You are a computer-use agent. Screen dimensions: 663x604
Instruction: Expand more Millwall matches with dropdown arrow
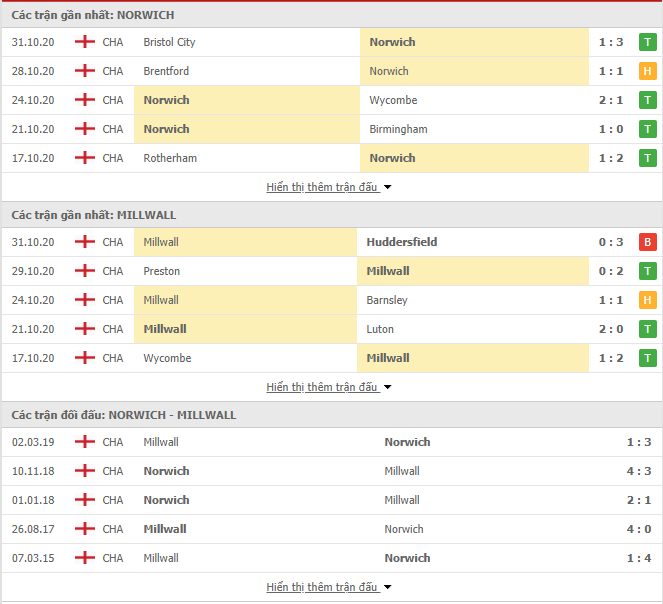[x=387, y=387]
